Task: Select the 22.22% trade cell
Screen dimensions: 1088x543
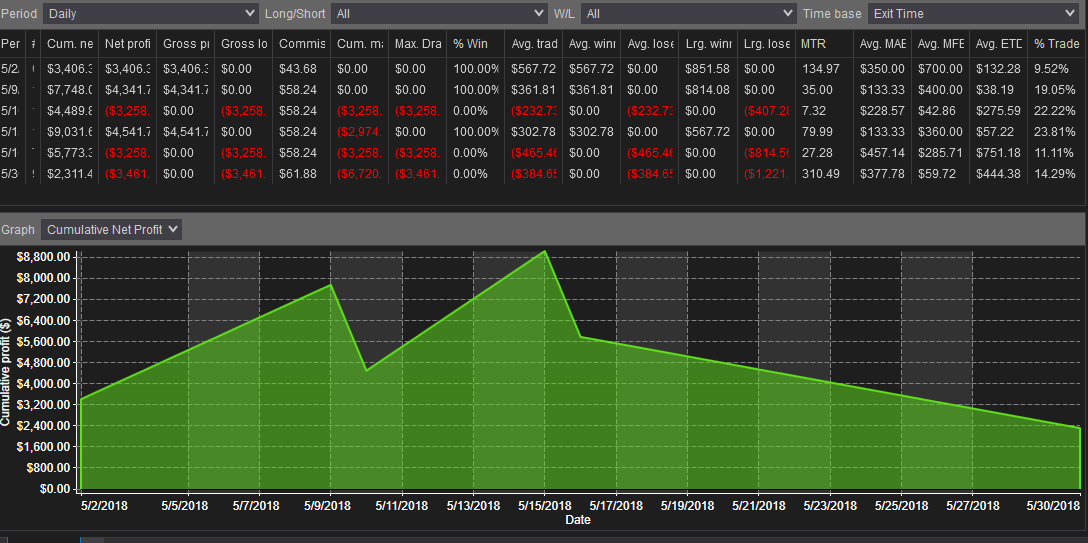Action: coord(1057,111)
